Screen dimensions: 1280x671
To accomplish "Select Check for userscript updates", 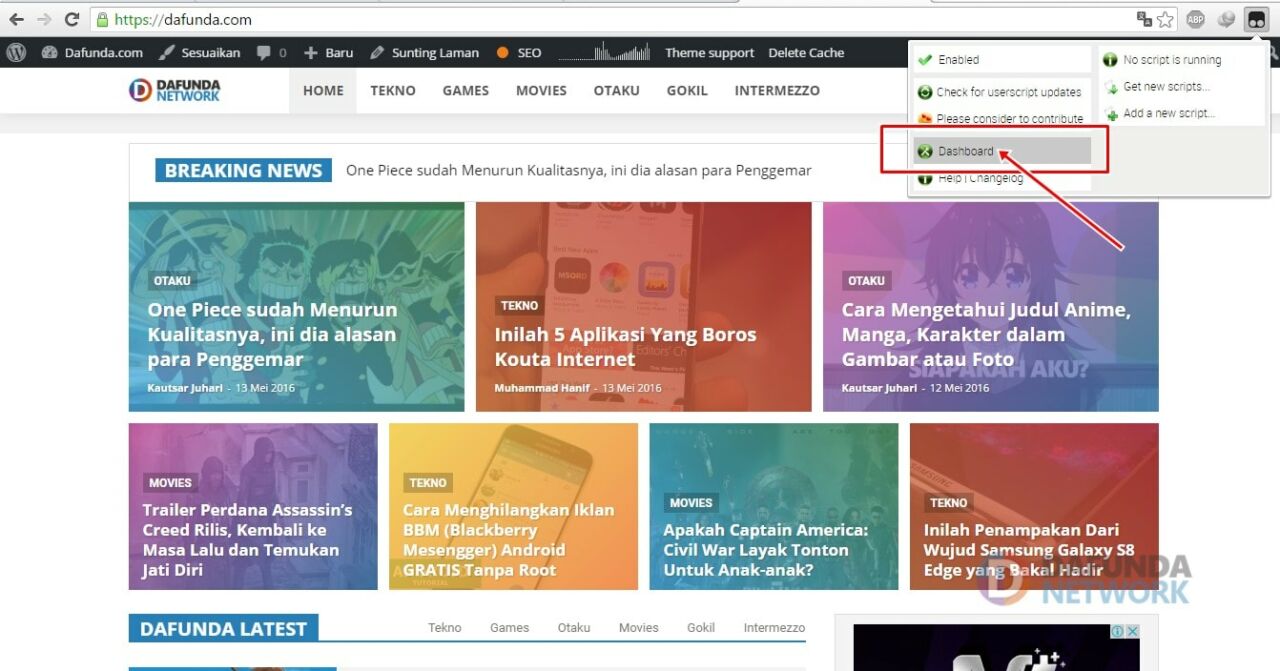I will click(x=1008, y=92).
